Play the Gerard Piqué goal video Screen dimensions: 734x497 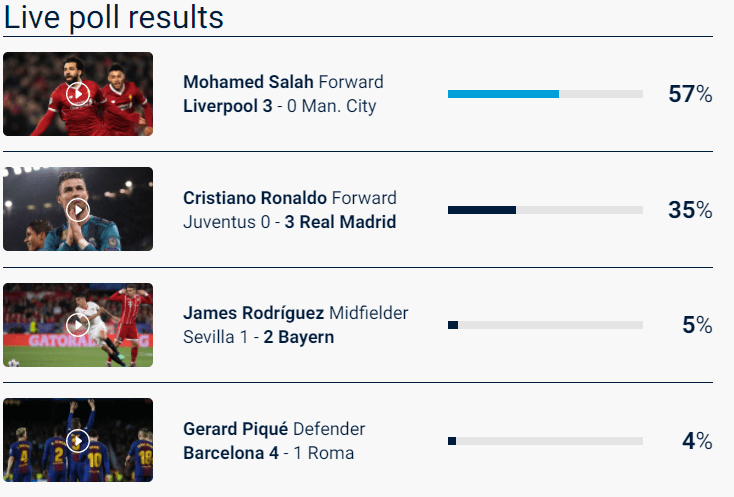click(x=78, y=441)
